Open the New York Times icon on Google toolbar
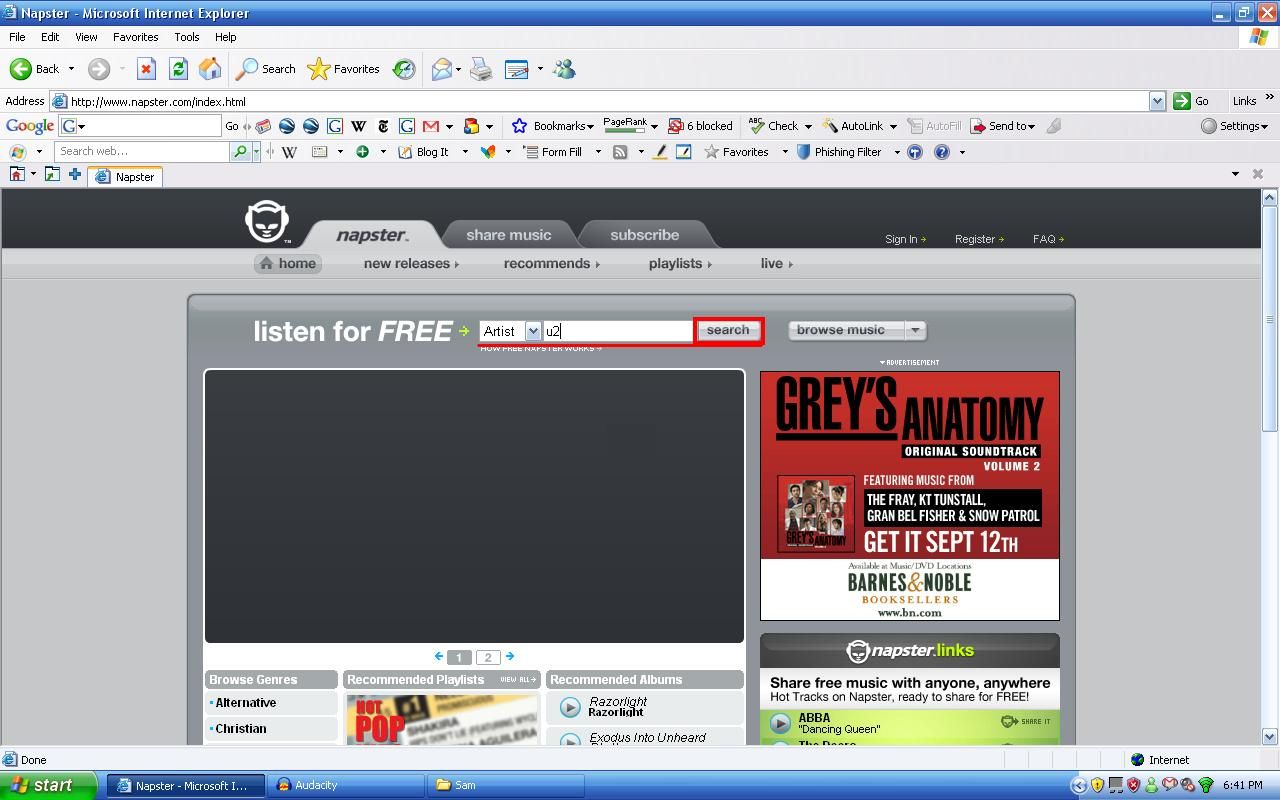 tap(382, 126)
